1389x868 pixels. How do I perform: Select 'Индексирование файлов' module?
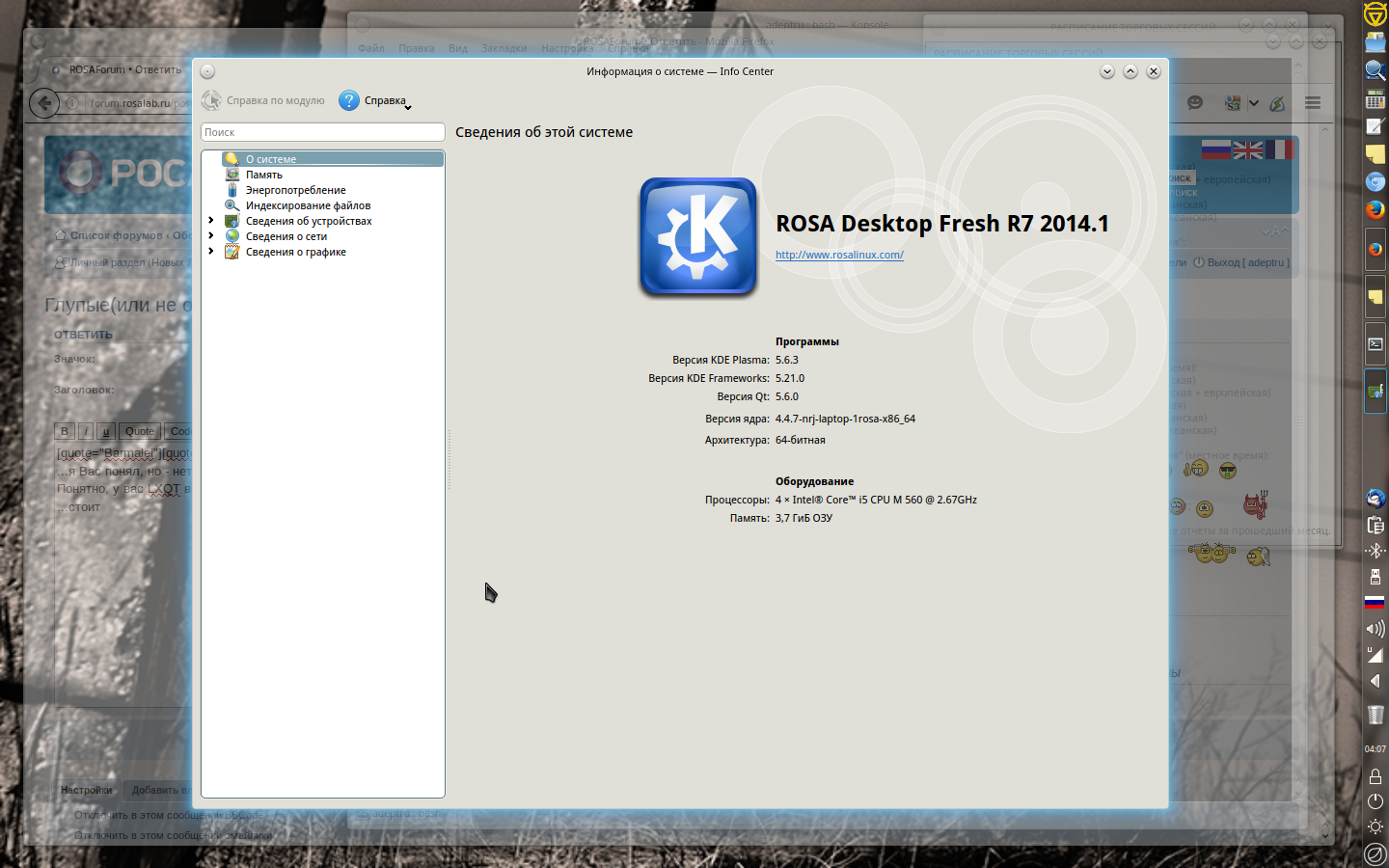point(308,205)
